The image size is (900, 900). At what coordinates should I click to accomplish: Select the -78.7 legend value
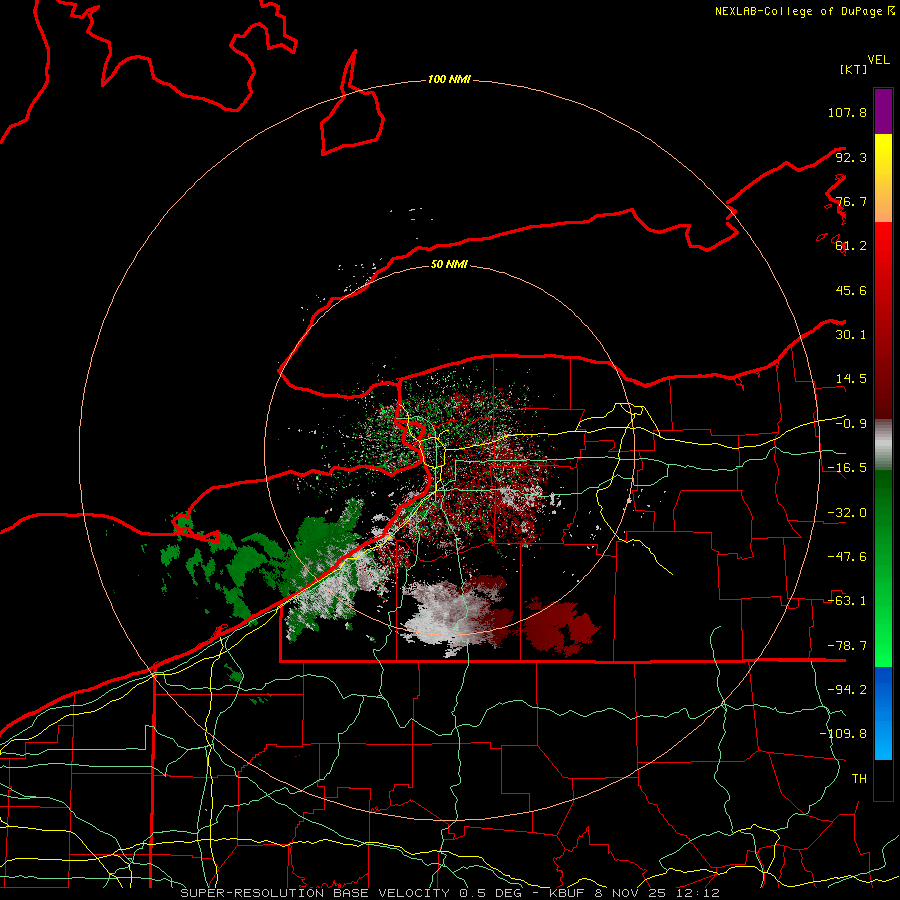pyautogui.click(x=847, y=646)
